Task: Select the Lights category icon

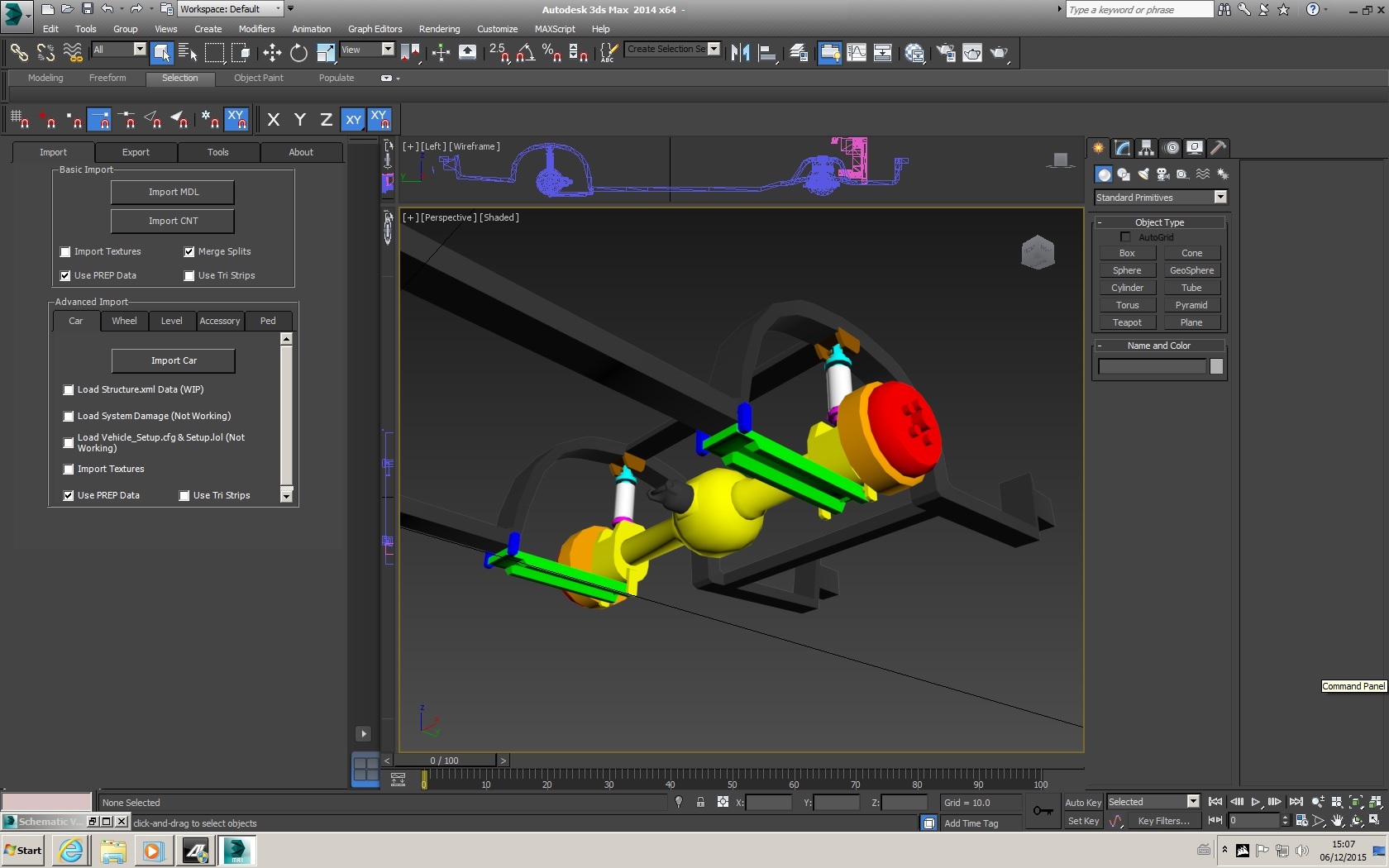Action: (1143, 174)
